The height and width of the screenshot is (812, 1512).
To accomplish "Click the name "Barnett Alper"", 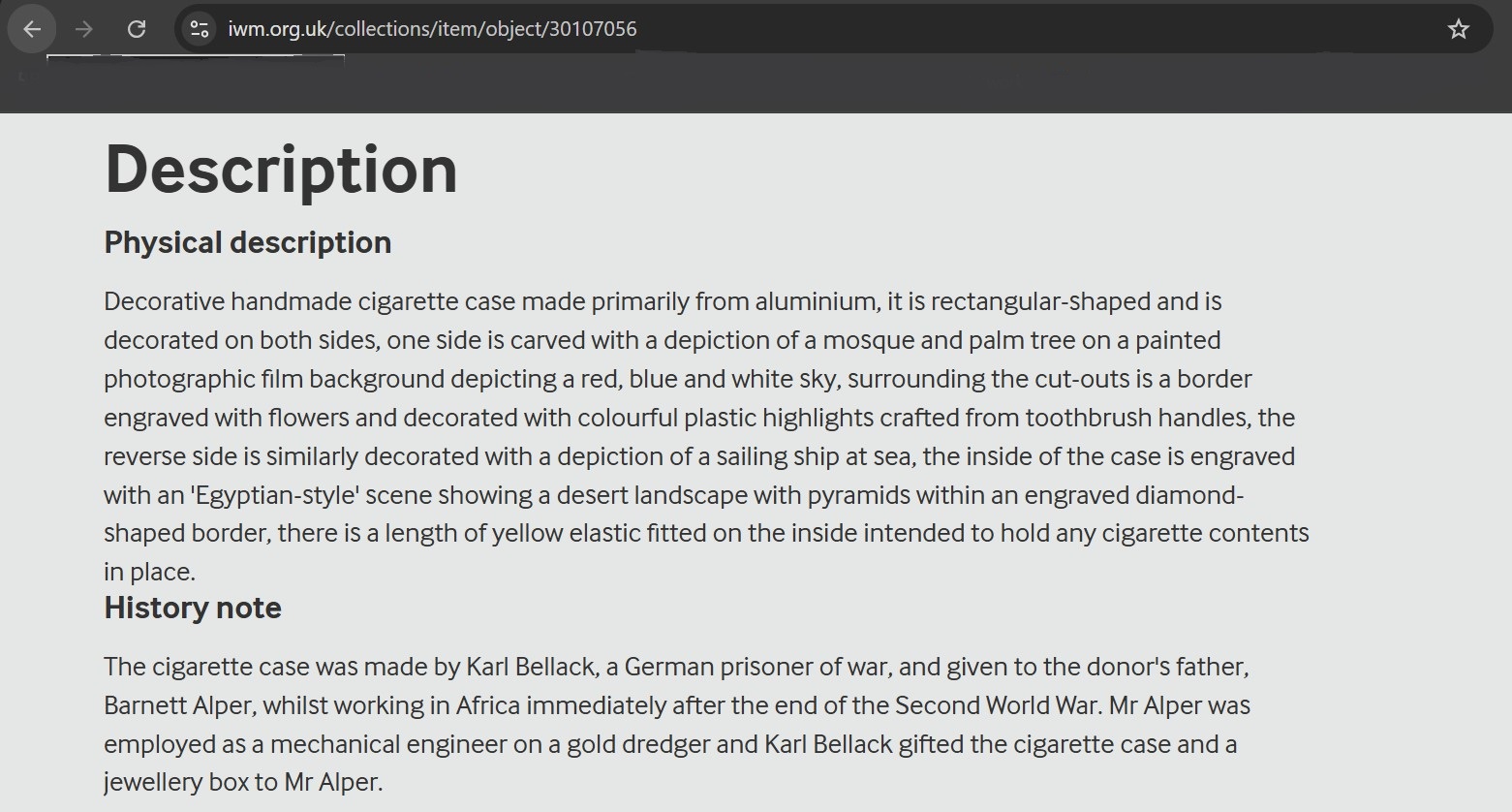I will (x=179, y=705).
